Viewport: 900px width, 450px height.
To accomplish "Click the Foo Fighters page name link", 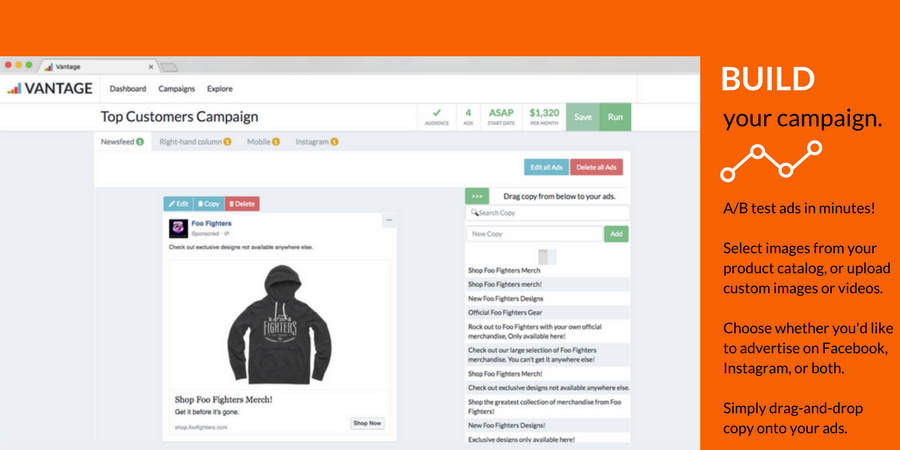I will (x=212, y=223).
